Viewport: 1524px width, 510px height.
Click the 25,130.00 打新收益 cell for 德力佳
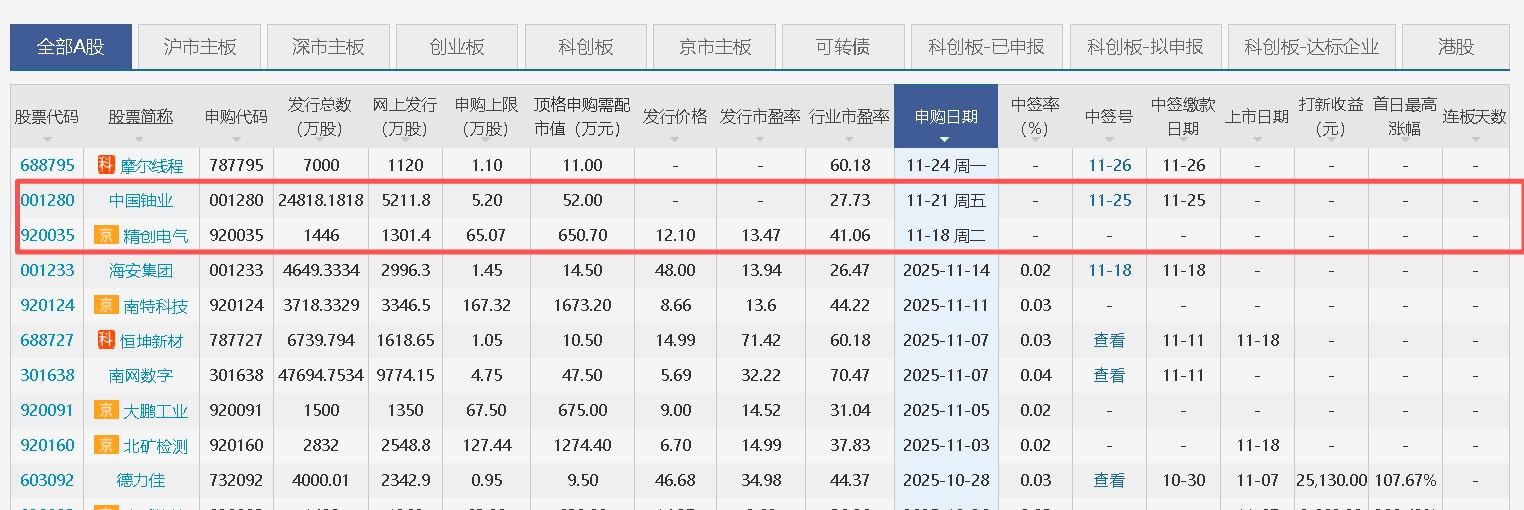[1330, 480]
